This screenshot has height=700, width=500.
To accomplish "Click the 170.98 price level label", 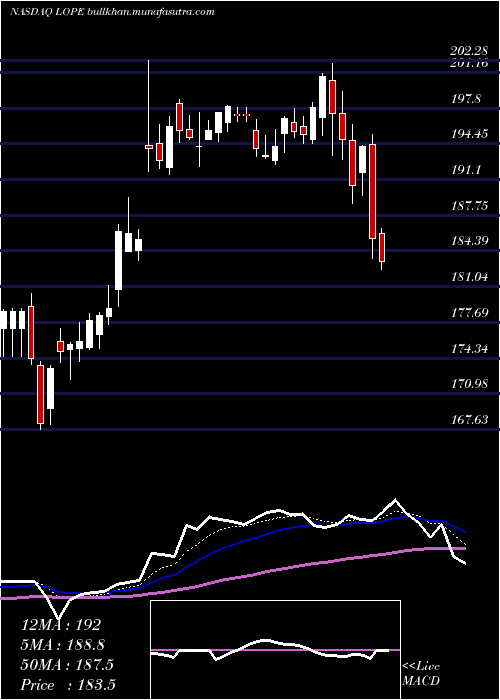I will [x=471, y=384].
